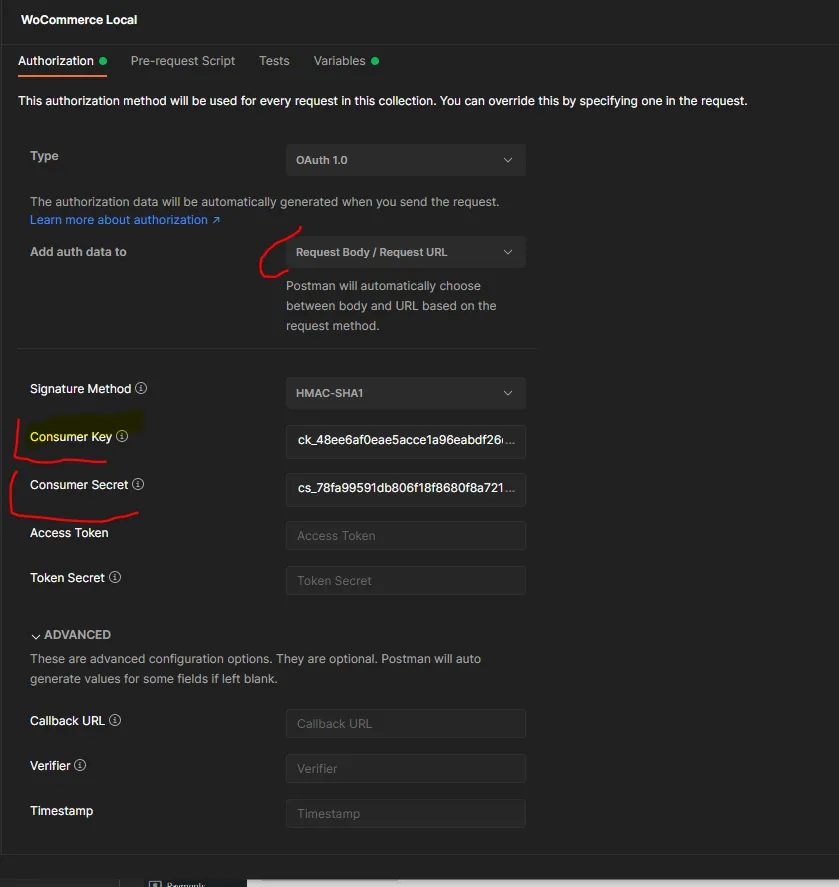Click the Timestamp input field

406,813
